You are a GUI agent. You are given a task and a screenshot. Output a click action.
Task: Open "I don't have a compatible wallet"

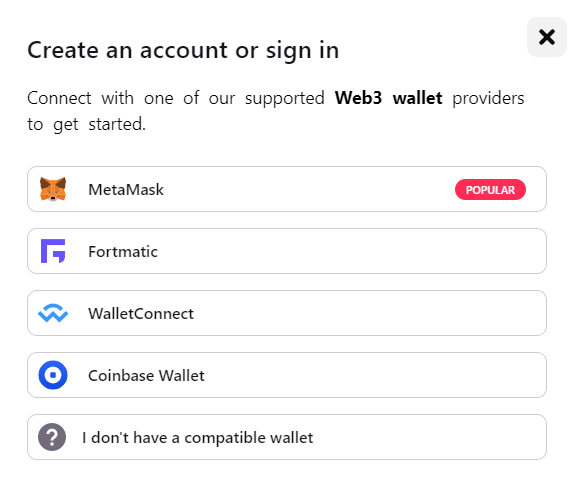(287, 437)
